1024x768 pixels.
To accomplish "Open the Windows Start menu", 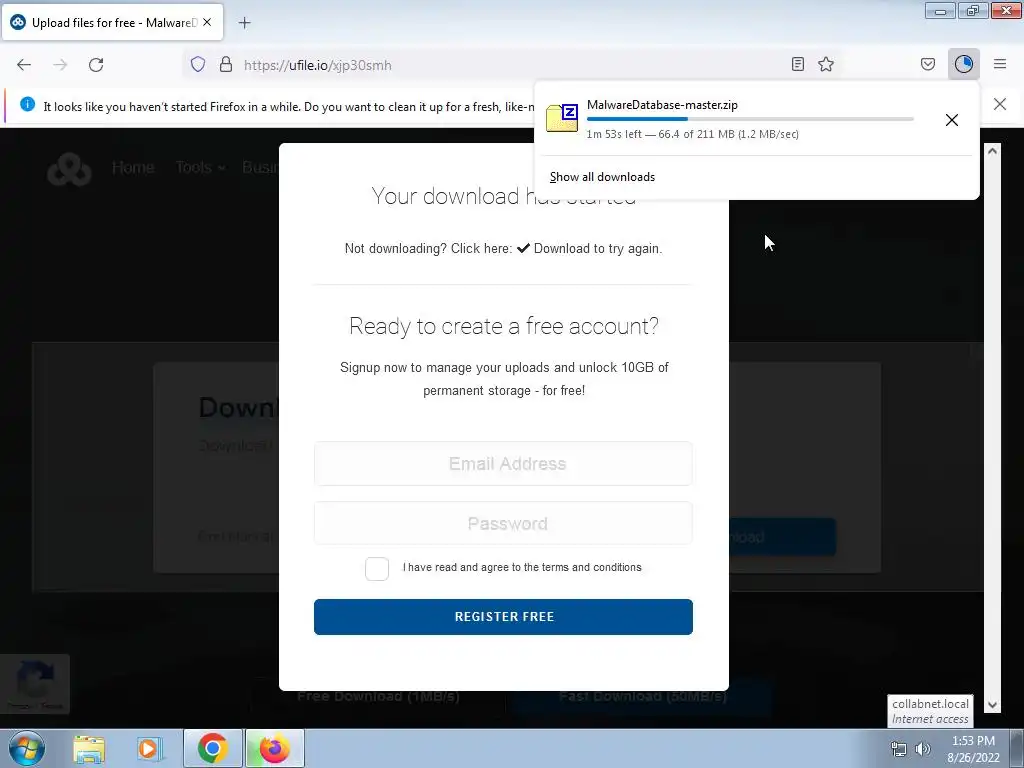I will (27, 748).
